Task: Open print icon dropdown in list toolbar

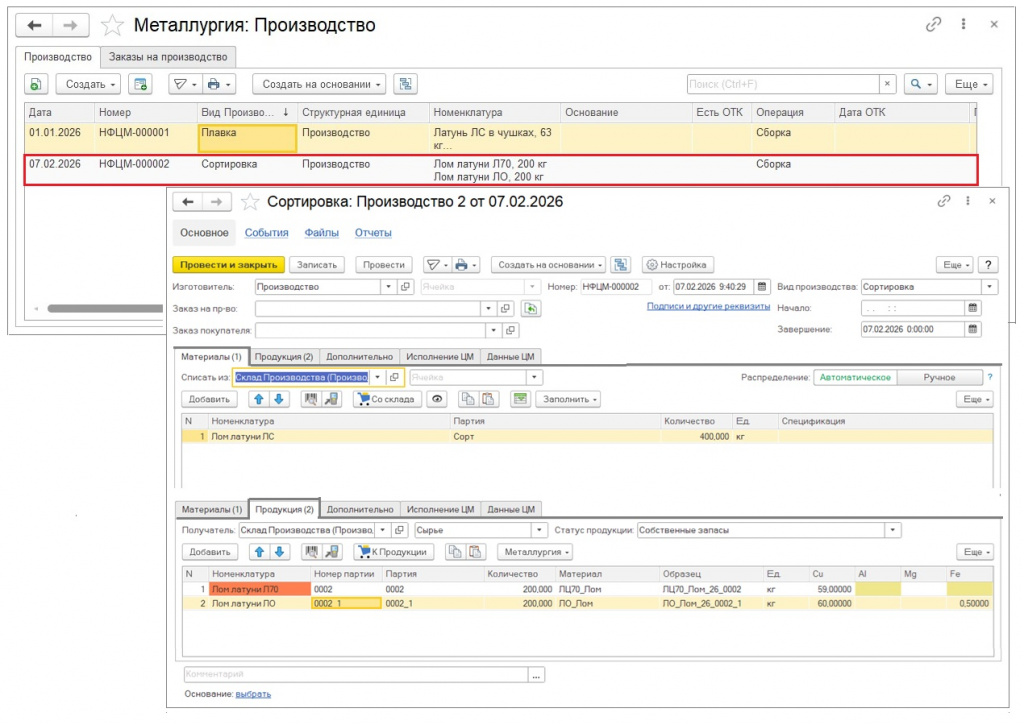Action: [218, 84]
